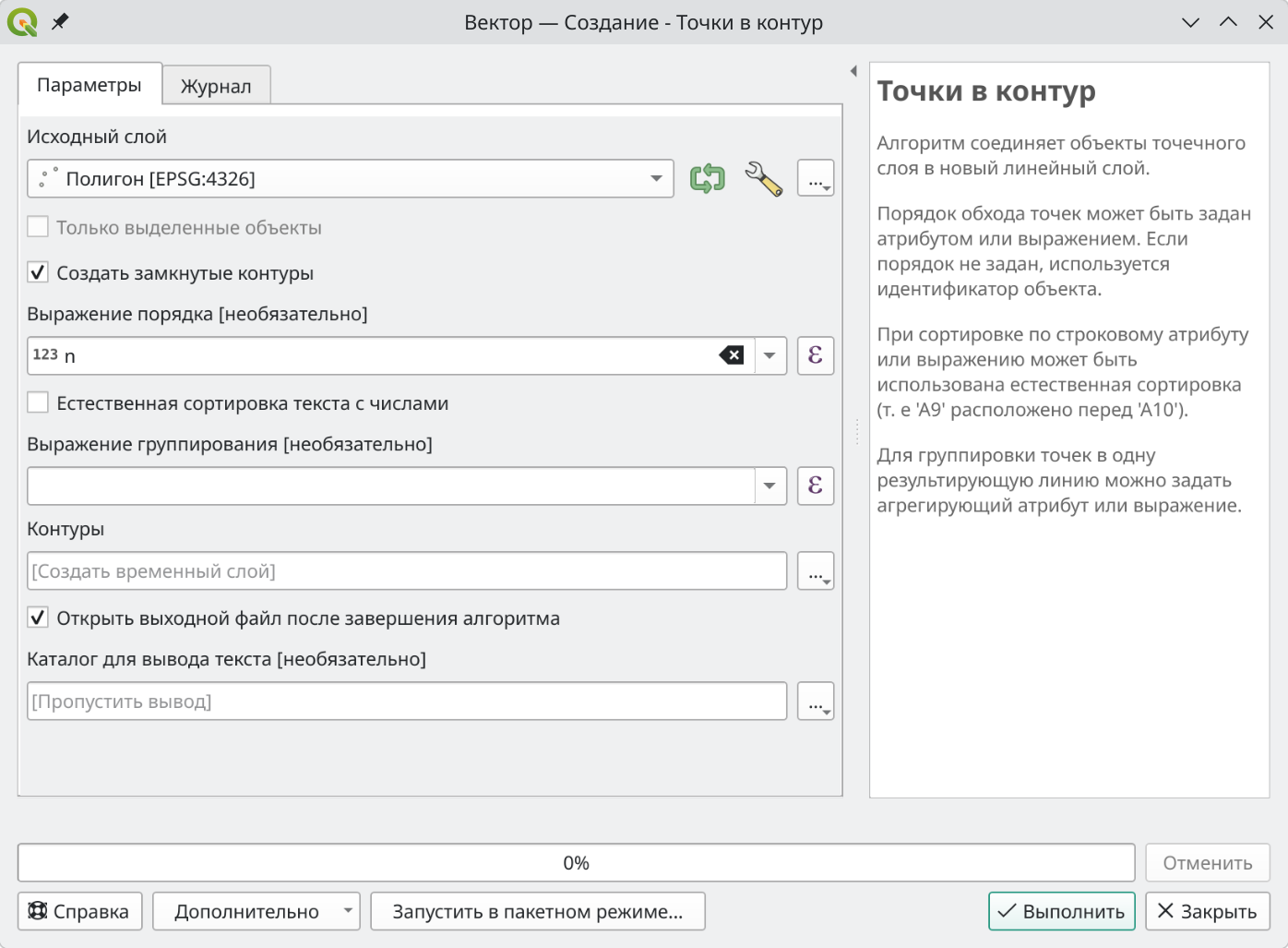
Task: Click browse button for Каталог для вывода текста
Action: (x=816, y=702)
